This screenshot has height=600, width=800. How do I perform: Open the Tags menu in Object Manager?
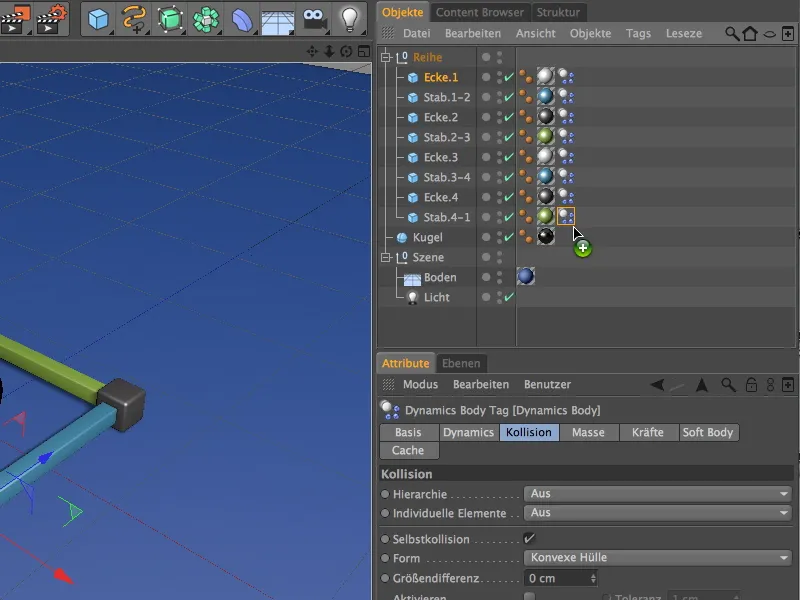(x=638, y=33)
